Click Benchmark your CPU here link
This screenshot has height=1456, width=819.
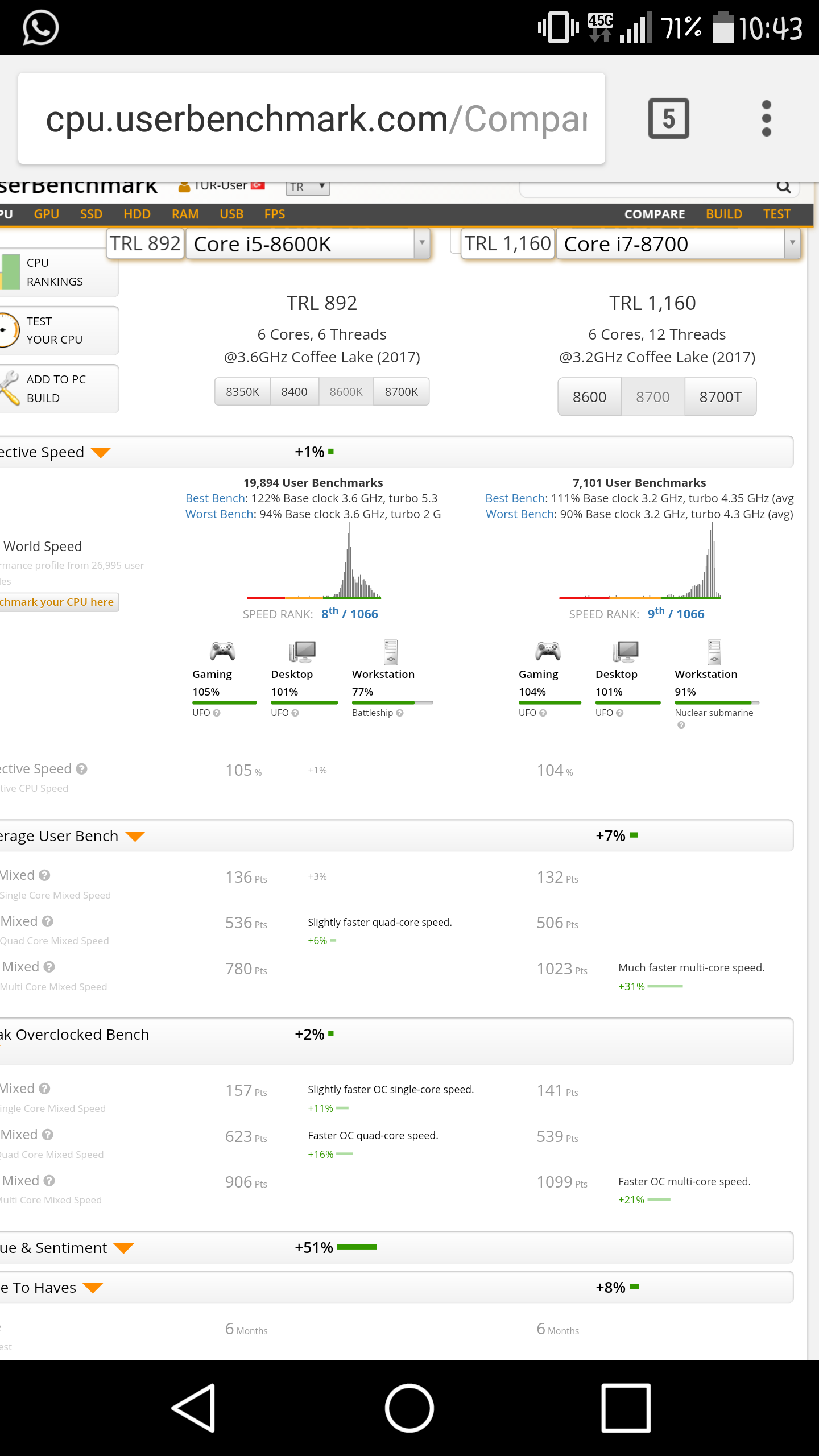tap(59, 602)
